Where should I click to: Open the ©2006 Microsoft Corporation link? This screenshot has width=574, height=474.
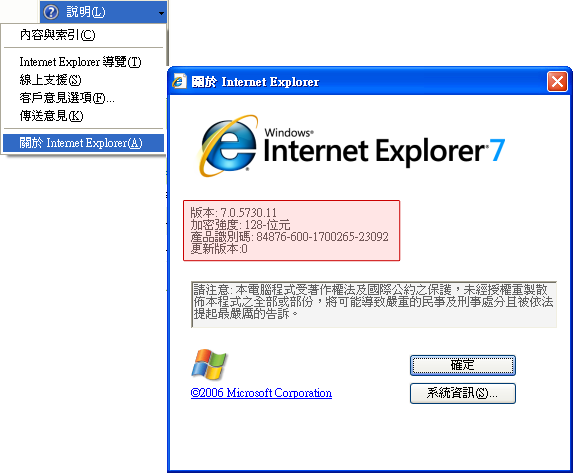click(x=261, y=393)
